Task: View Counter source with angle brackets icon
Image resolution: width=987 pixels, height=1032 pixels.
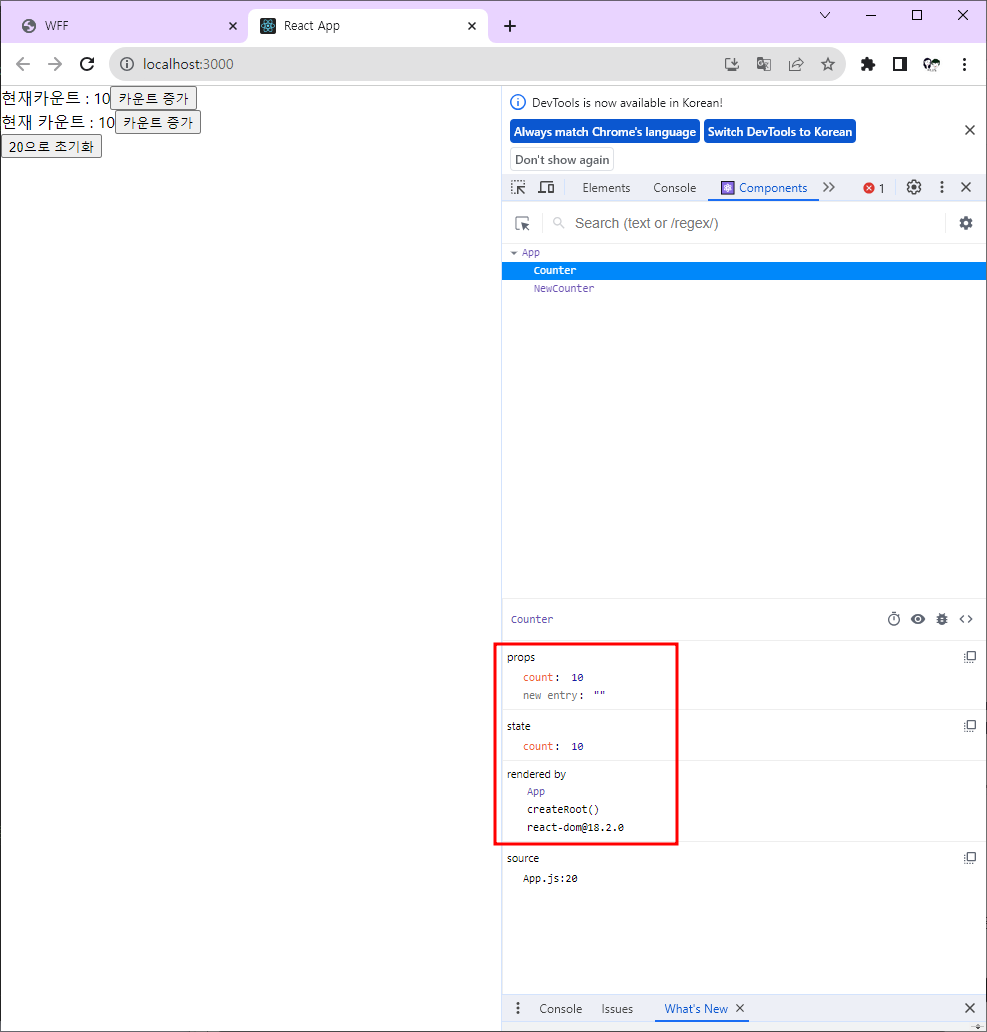Action: [x=965, y=619]
